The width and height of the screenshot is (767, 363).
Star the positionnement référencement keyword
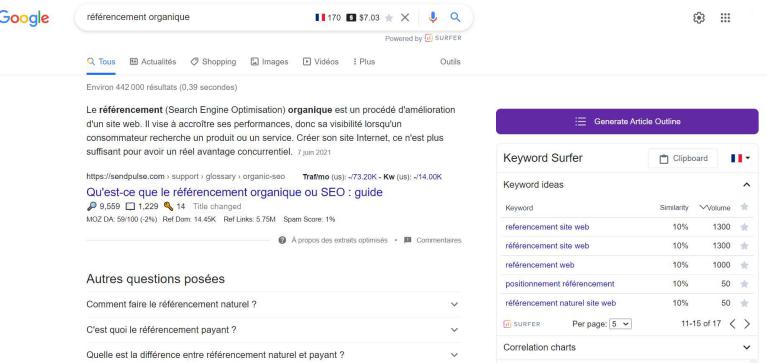point(744,284)
